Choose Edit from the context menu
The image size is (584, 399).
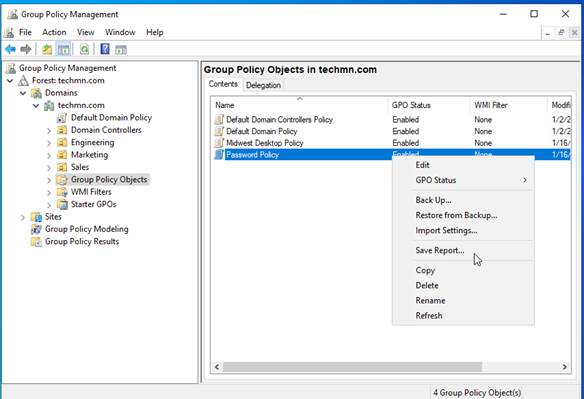click(463, 165)
